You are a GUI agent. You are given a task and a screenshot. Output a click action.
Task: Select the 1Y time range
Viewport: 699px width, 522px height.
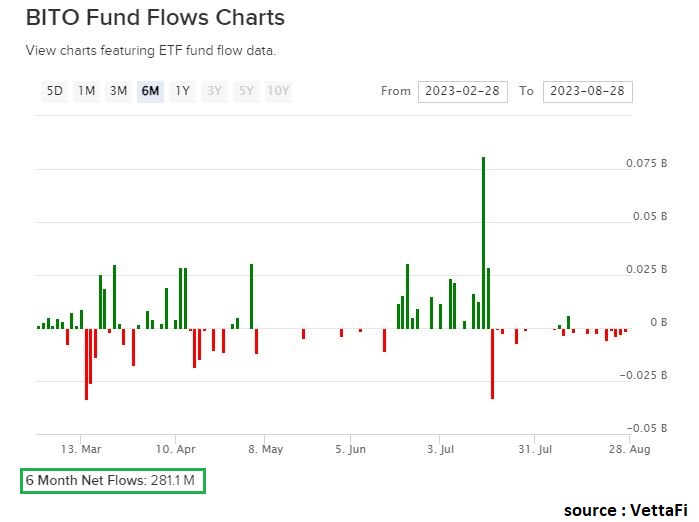182,91
